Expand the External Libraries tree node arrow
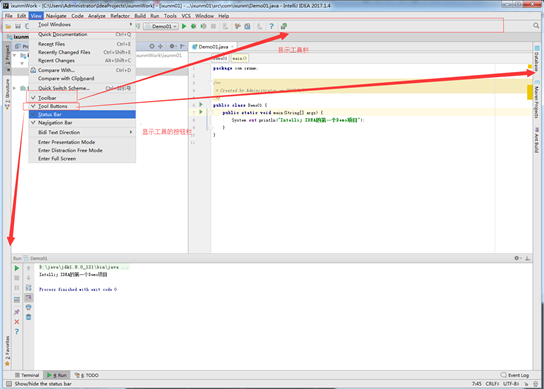The height and width of the screenshot is (389, 544). tap(15, 88)
